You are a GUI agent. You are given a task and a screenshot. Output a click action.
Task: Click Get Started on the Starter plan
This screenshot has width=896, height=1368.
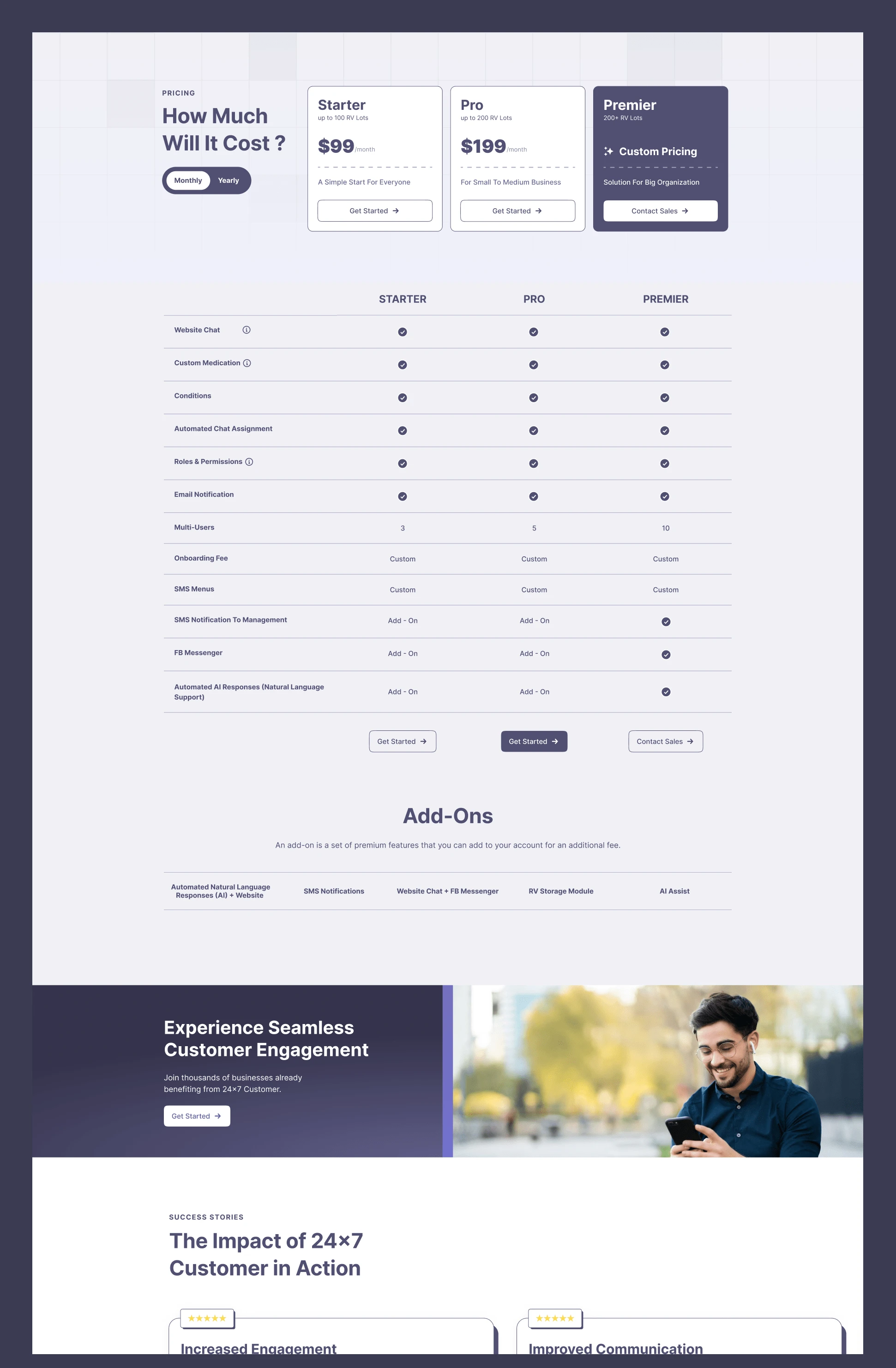[x=375, y=210]
